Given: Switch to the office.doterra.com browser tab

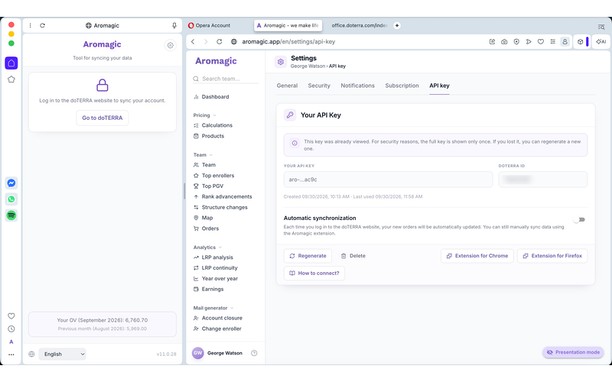Looking at the screenshot, I should (x=358, y=25).
